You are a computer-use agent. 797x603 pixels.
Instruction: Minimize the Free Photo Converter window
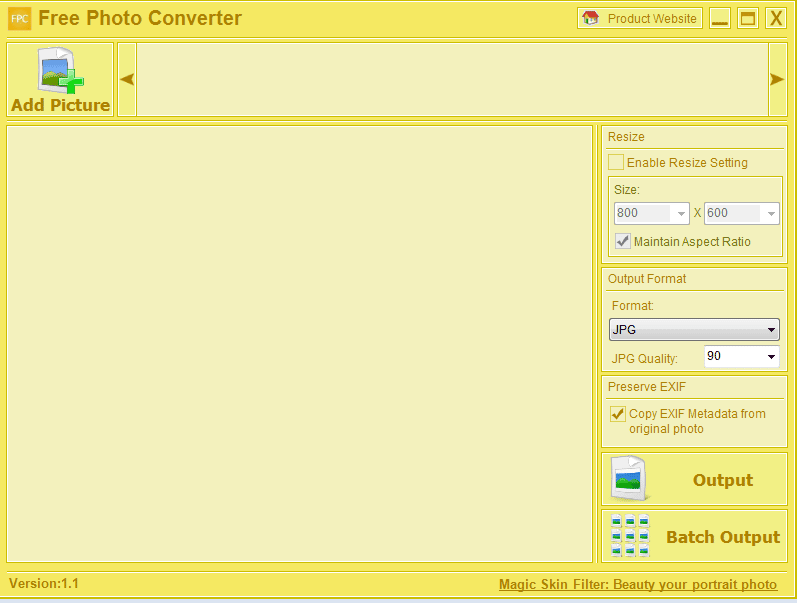point(720,18)
